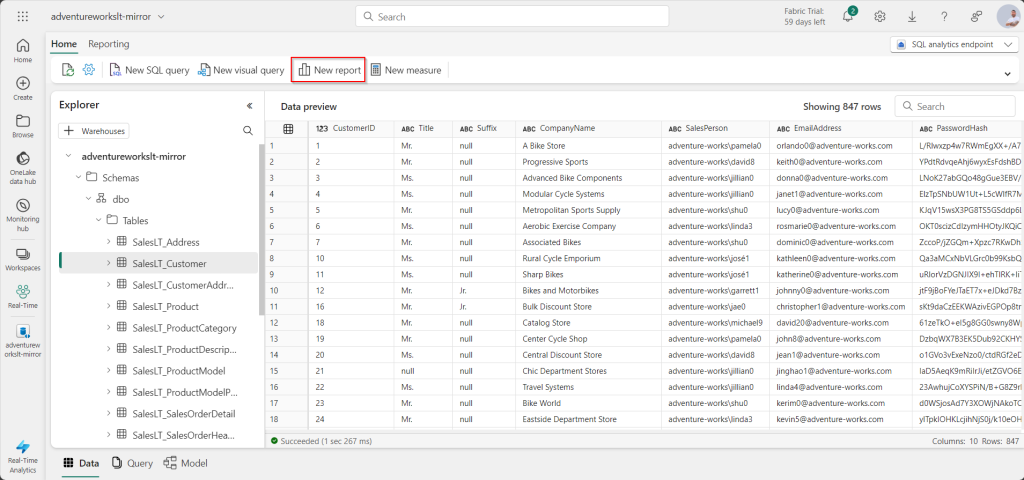1024x480 pixels.
Task: Open settings gear in top bar
Action: pos(880,16)
